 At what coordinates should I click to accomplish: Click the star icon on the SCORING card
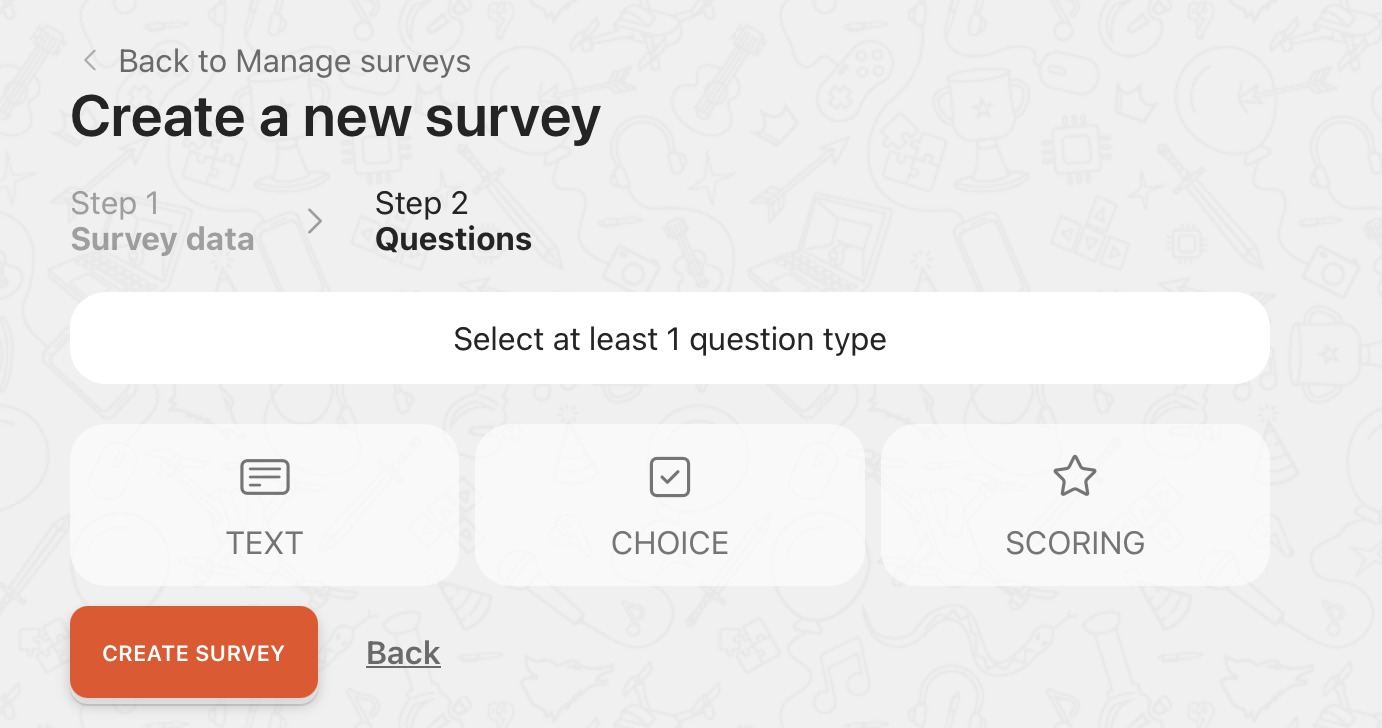[1075, 476]
